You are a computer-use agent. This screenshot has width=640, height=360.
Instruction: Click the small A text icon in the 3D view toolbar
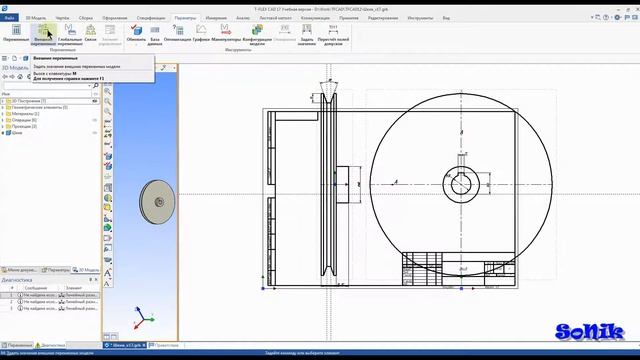pos(107,284)
